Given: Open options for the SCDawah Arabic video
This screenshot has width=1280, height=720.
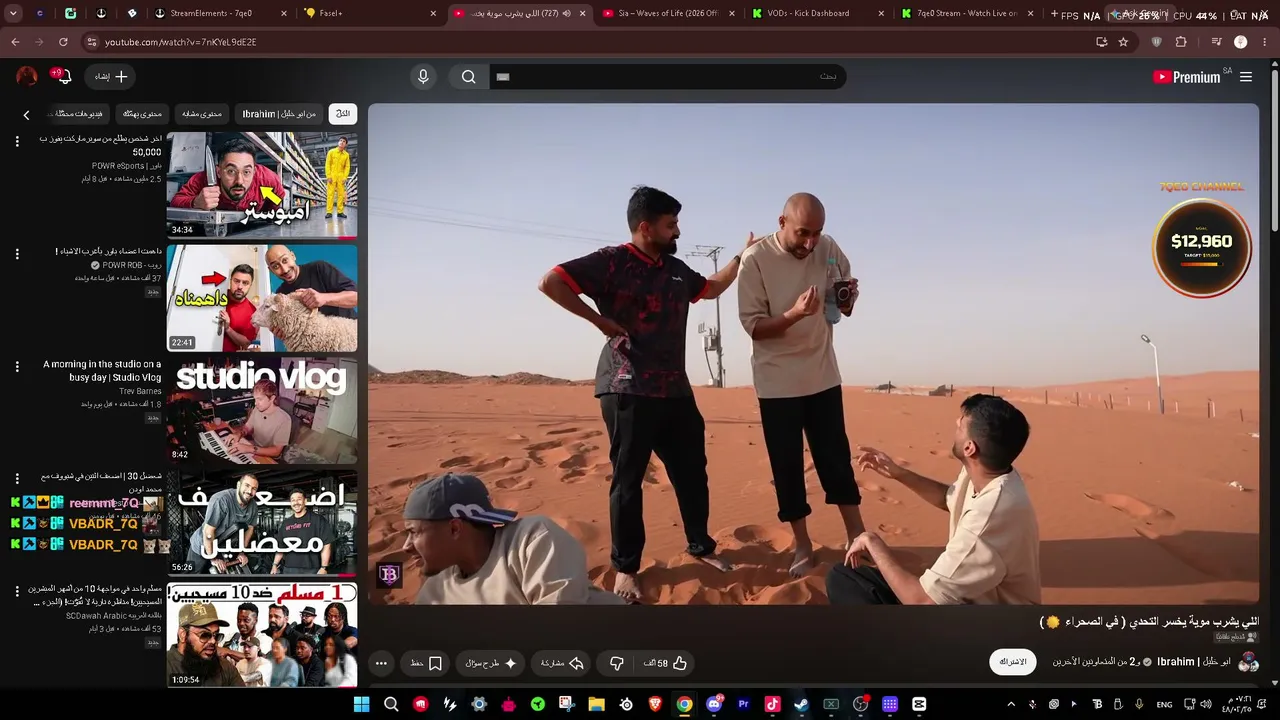Looking at the screenshot, I should click(x=17, y=592).
